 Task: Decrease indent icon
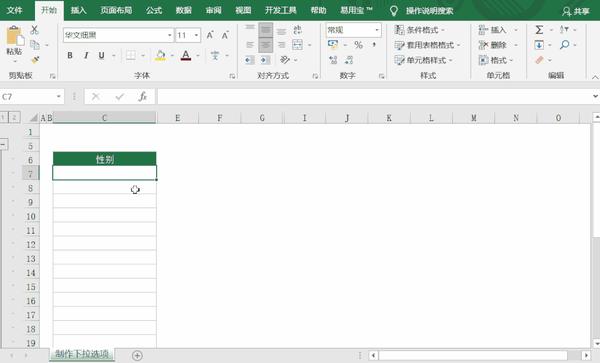point(249,60)
